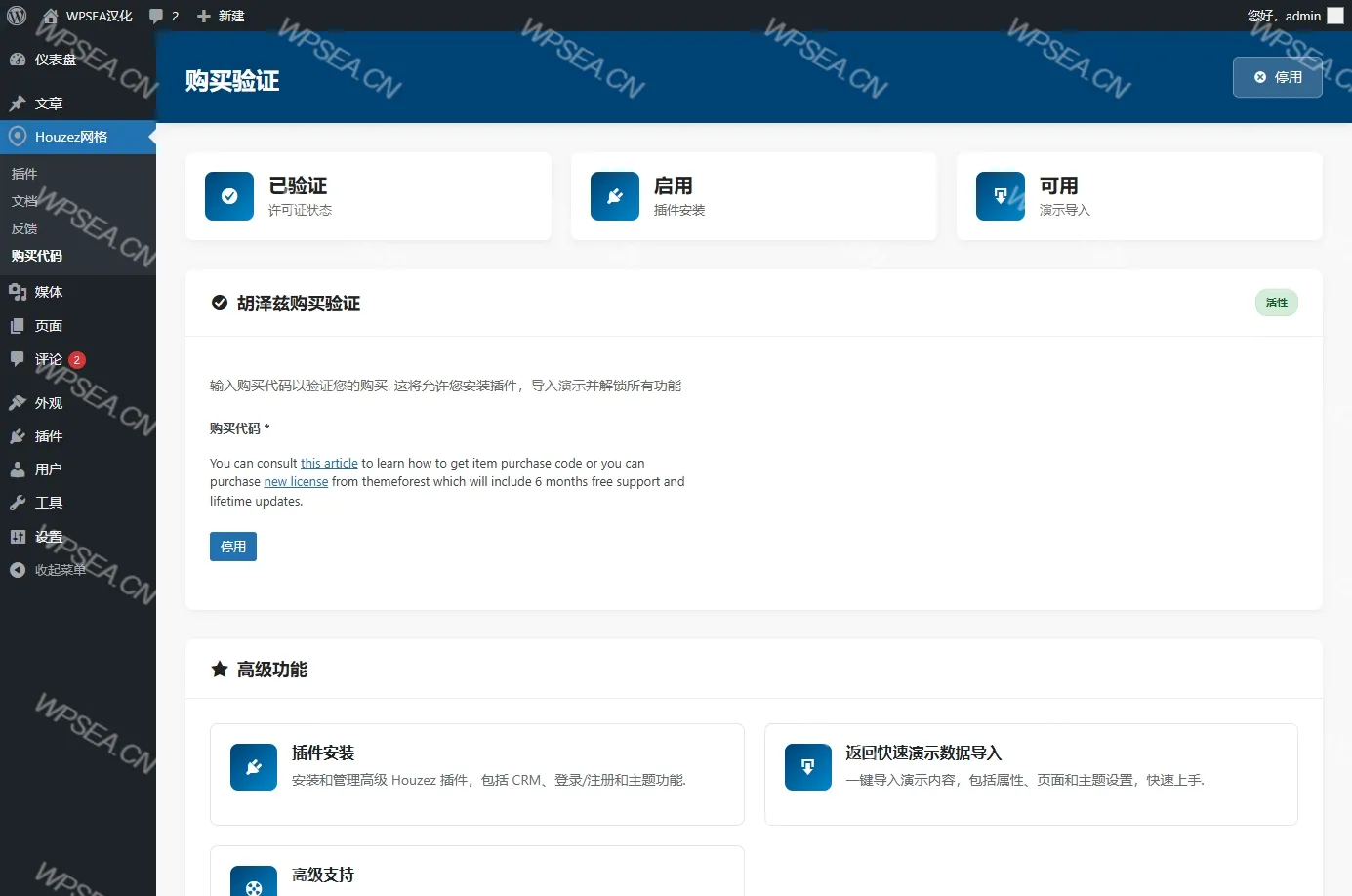The height and width of the screenshot is (896, 1352).
Task: Open the 文档 submenu item
Action: coord(24,201)
